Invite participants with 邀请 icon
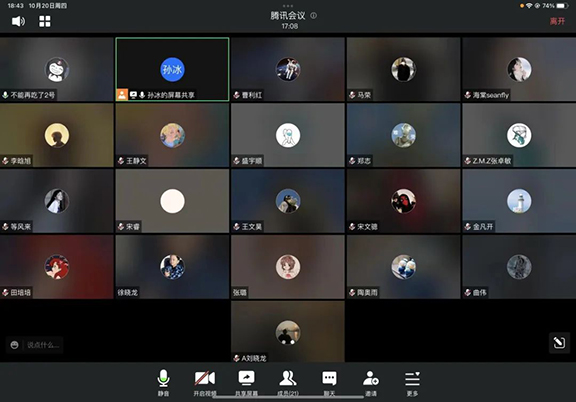 (x=371, y=383)
